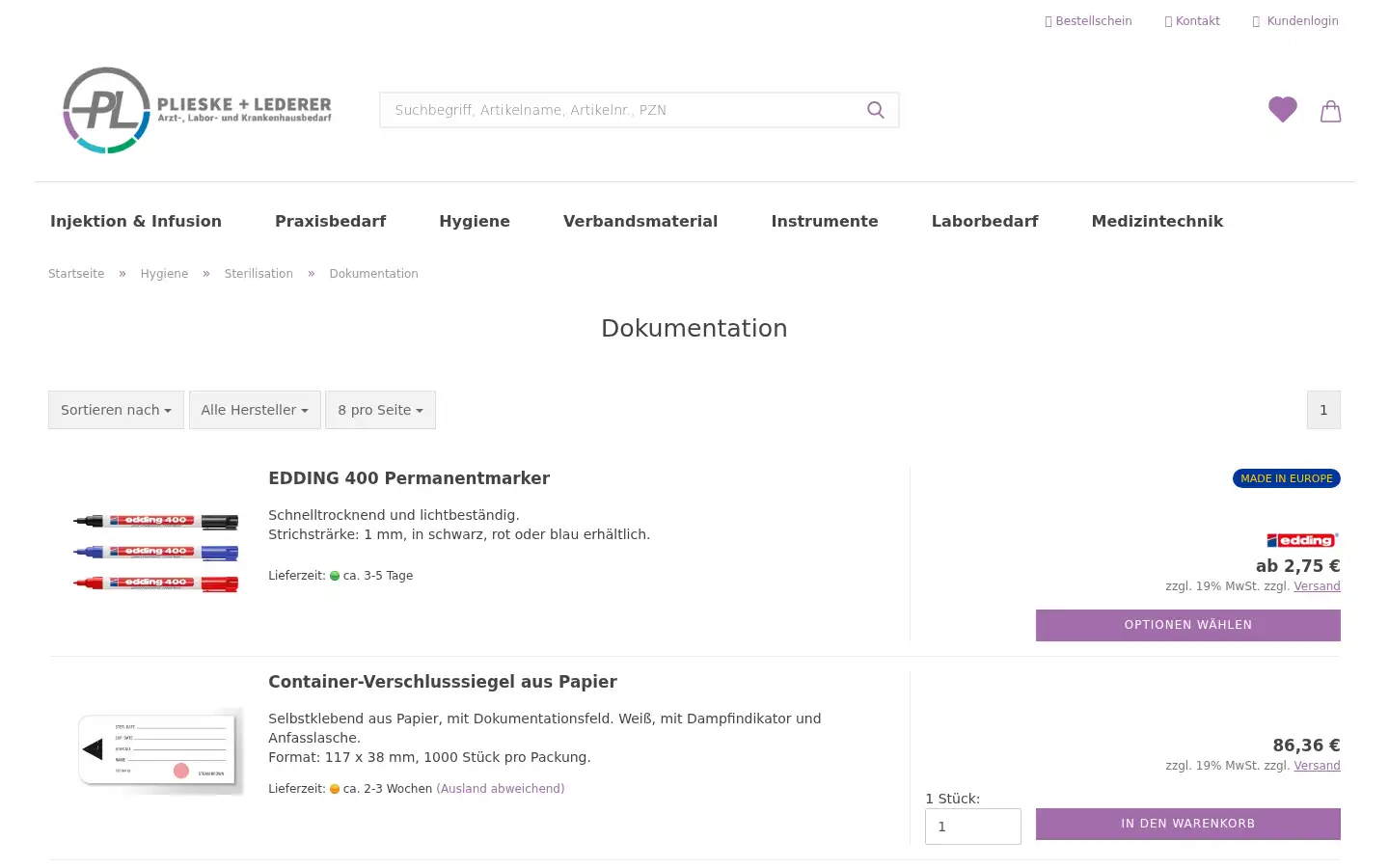This screenshot has height=868, width=1389.
Task: Click the Dokumentation page heading
Action: [694, 328]
